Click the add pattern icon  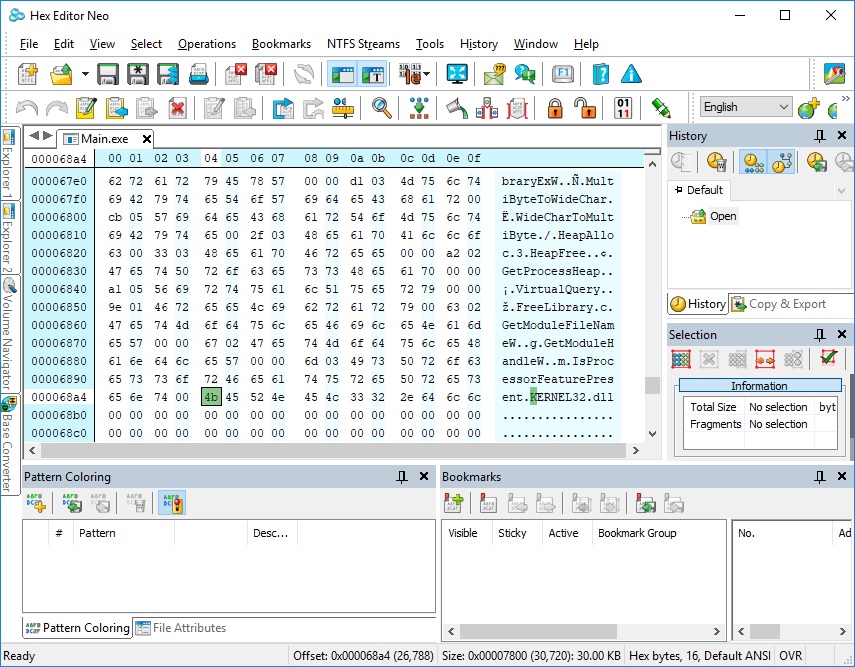(x=36, y=503)
